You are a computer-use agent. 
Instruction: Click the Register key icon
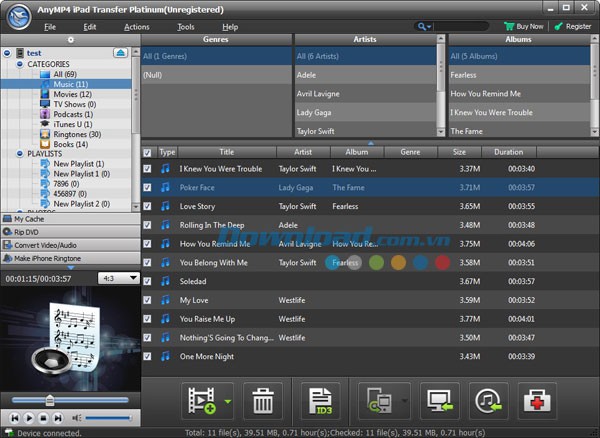coord(558,26)
